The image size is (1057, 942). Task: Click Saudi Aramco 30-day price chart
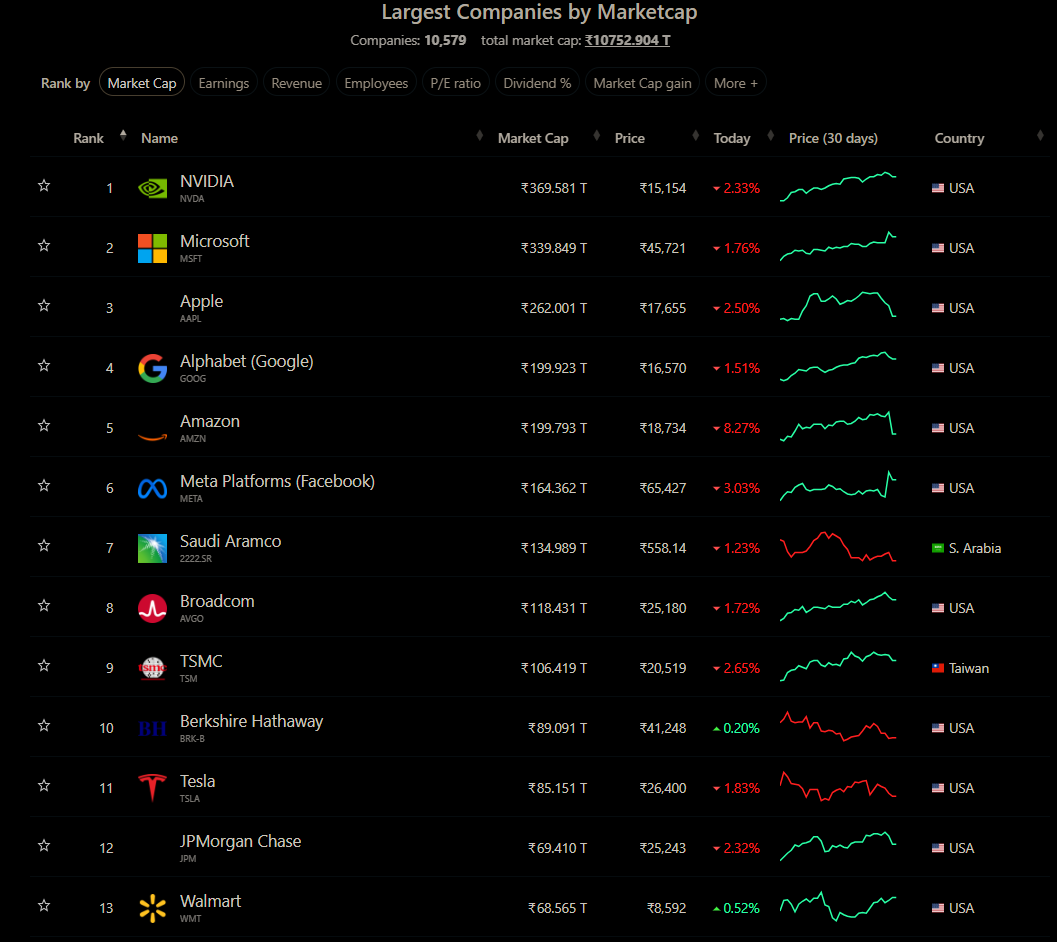[x=838, y=547]
